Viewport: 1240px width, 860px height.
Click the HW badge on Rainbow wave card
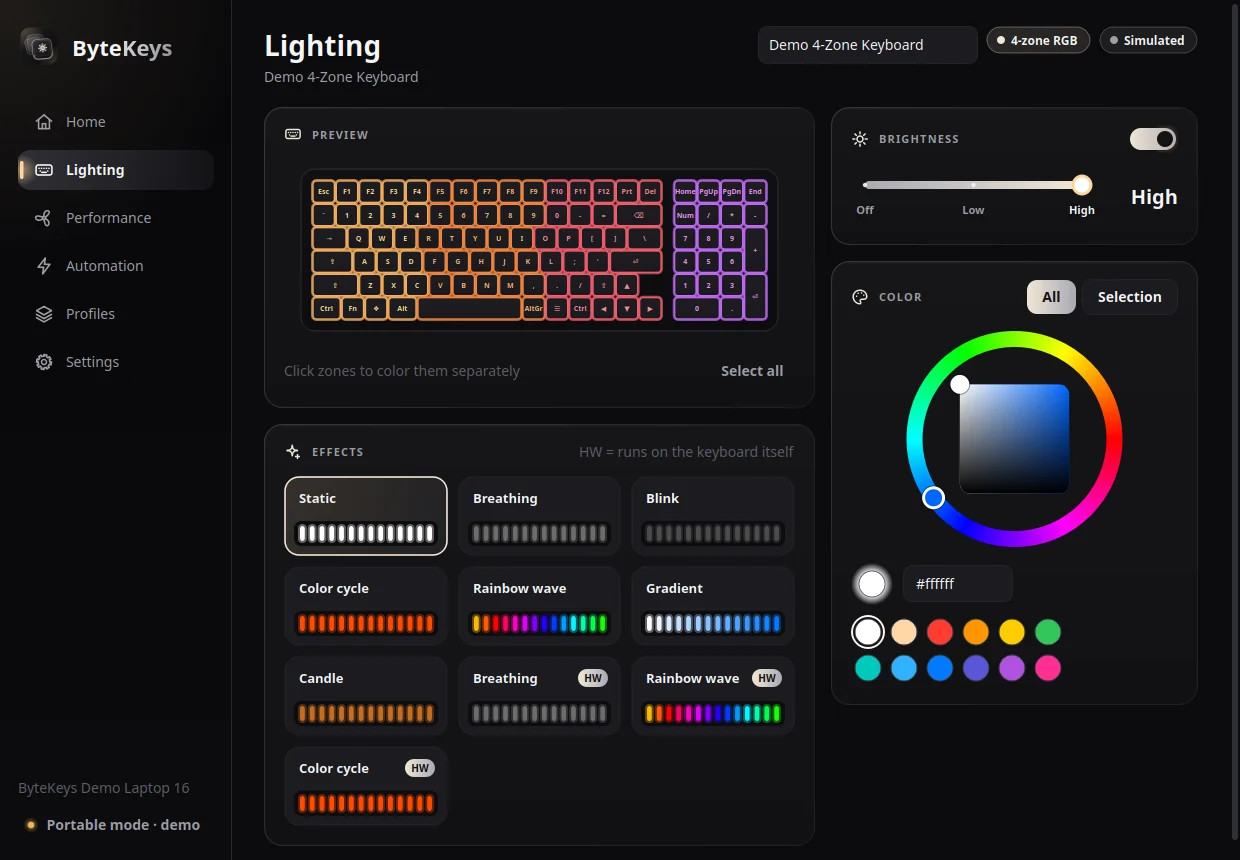(767, 678)
